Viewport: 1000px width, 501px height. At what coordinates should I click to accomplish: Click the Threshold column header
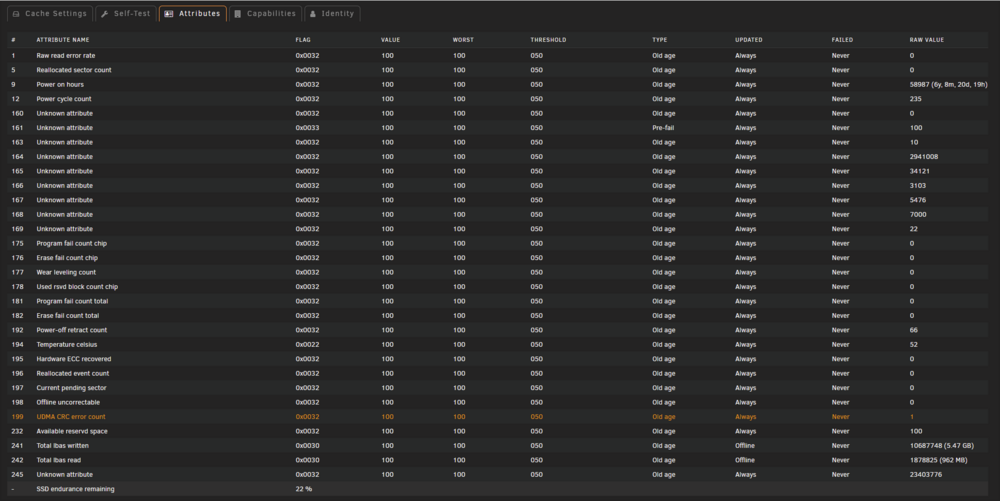point(548,40)
